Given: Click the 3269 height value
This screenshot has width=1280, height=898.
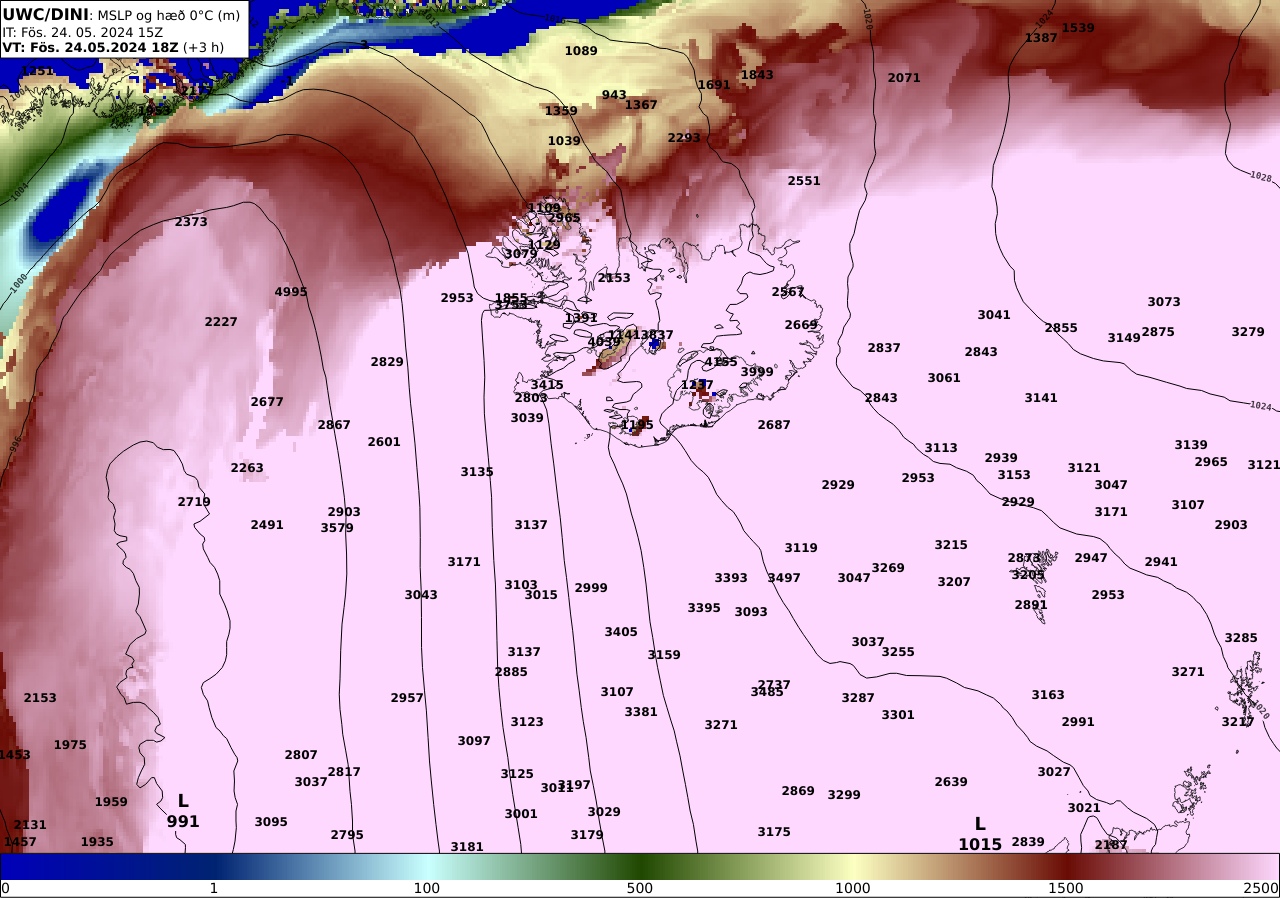Looking at the screenshot, I should (x=888, y=568).
